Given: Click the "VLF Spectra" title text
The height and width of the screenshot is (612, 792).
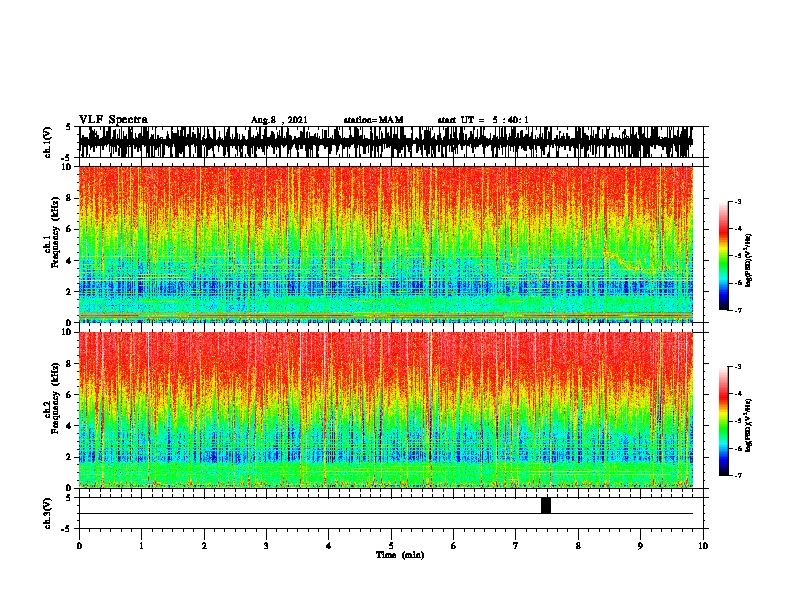Looking at the screenshot, I should (x=113, y=120).
